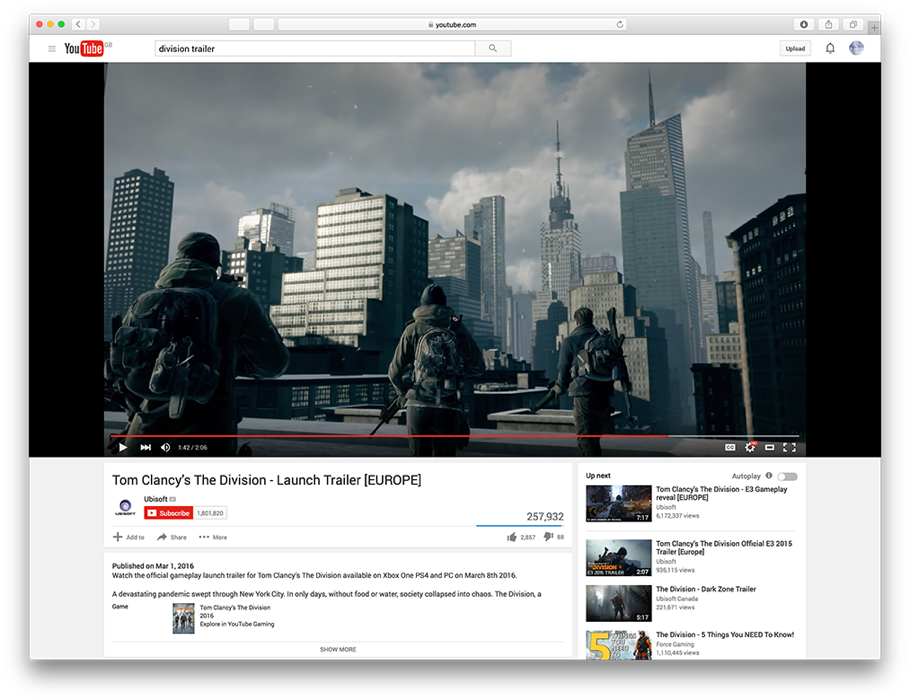Share this video
Image resolution: width=910 pixels, height=700 pixels.
click(172, 537)
